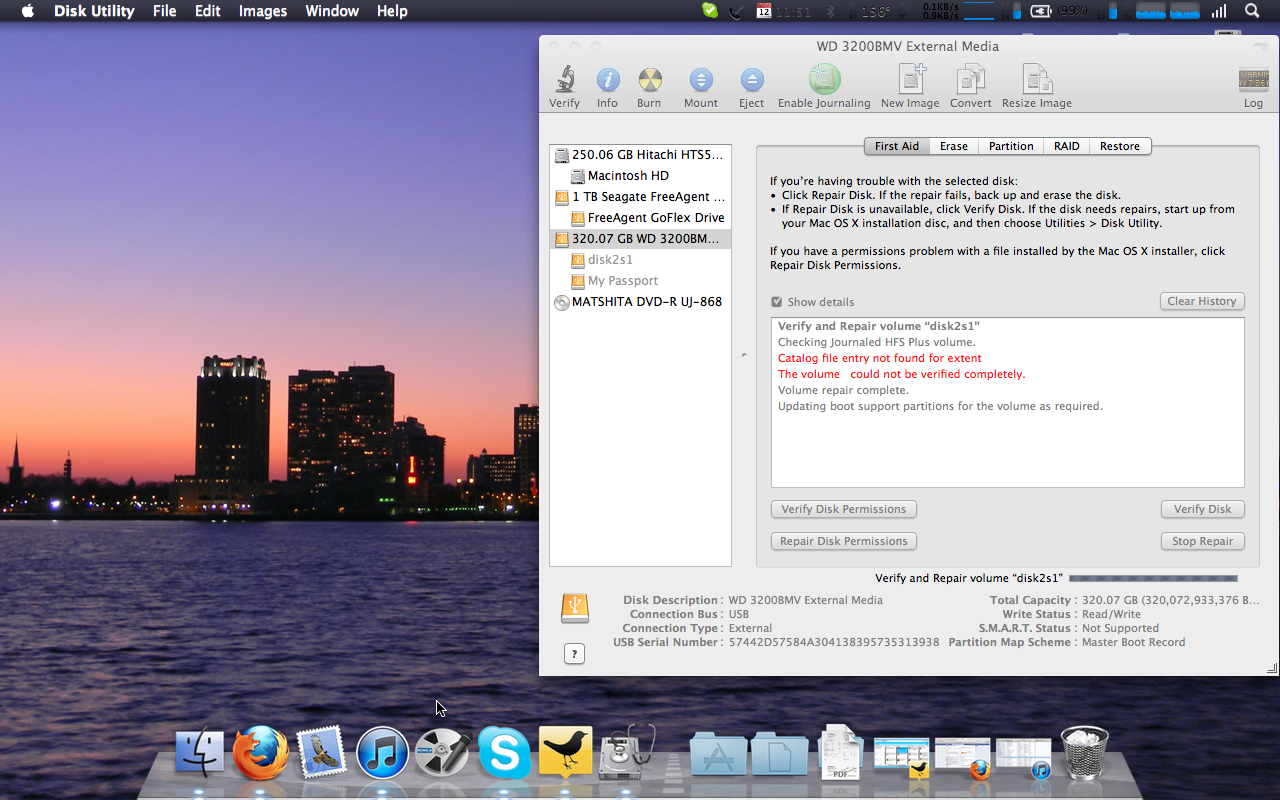Select the FreeAgent GoFlex Drive volume

pos(640,218)
